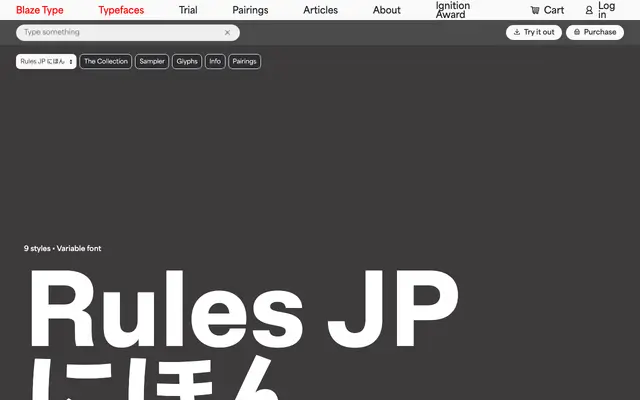Image resolution: width=640 pixels, height=400 pixels.
Task: Click the Purchase button
Action: tap(595, 32)
